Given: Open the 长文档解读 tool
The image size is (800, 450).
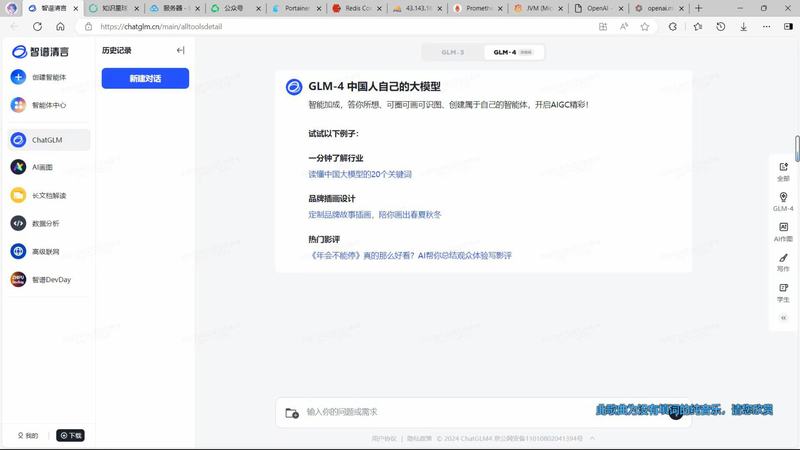Looking at the screenshot, I should point(39,195).
